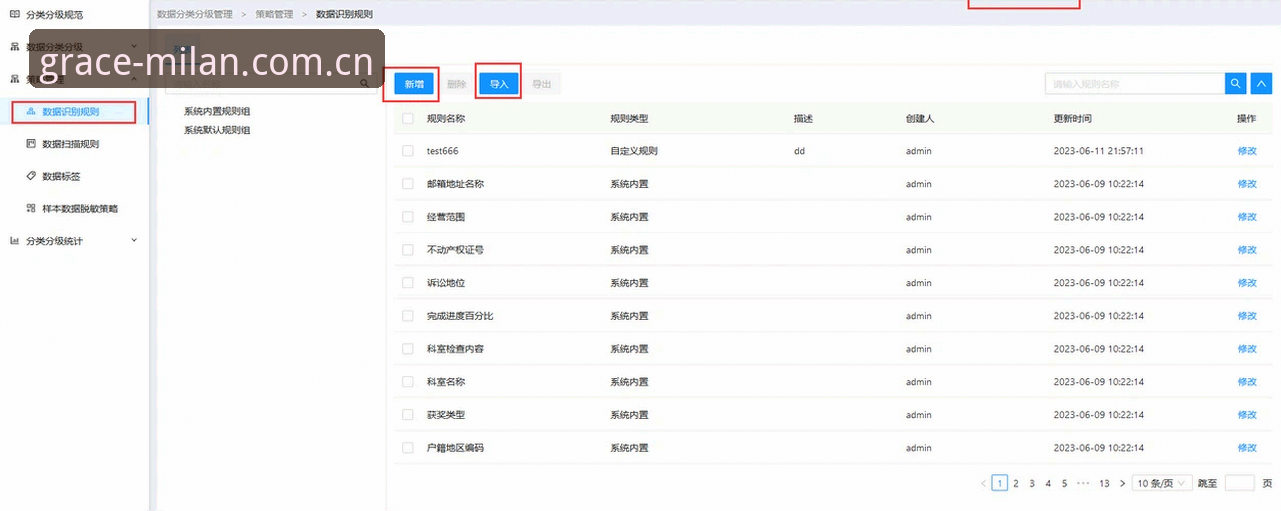This screenshot has width=1281, height=511.
Task: Click 修改 for 完成进度百分比 row
Action: (1247, 316)
